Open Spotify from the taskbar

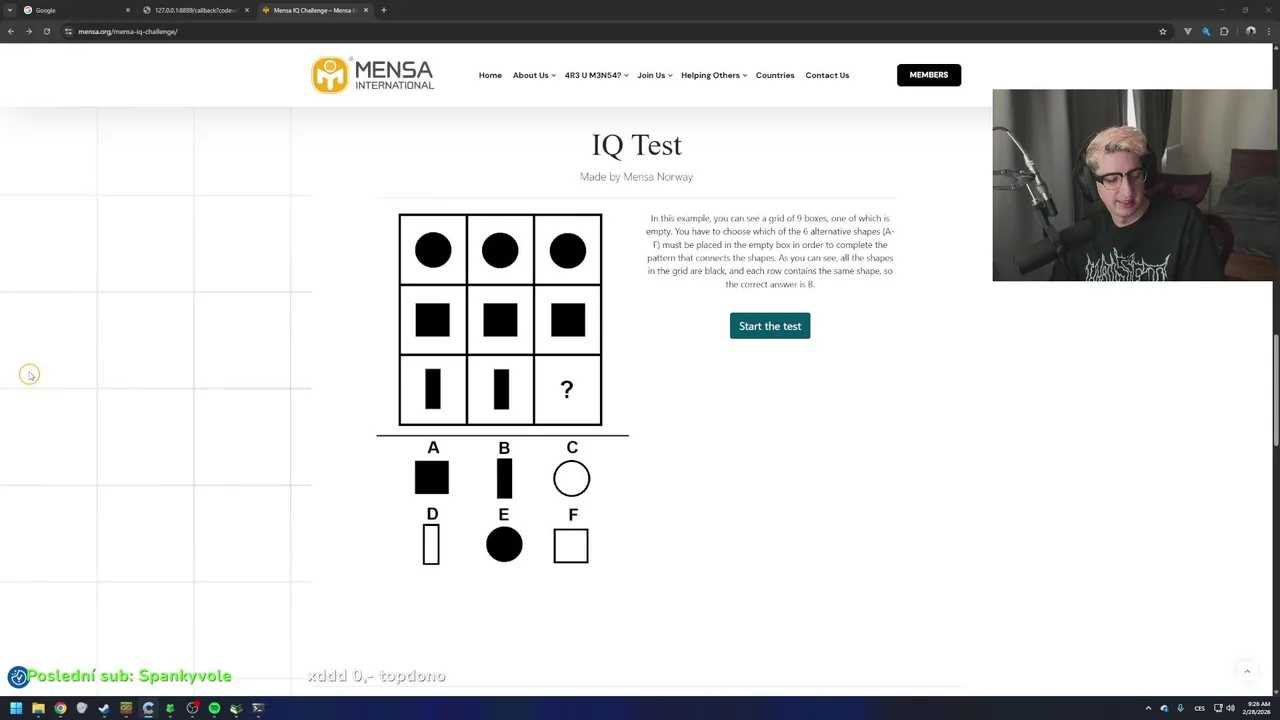(214, 708)
